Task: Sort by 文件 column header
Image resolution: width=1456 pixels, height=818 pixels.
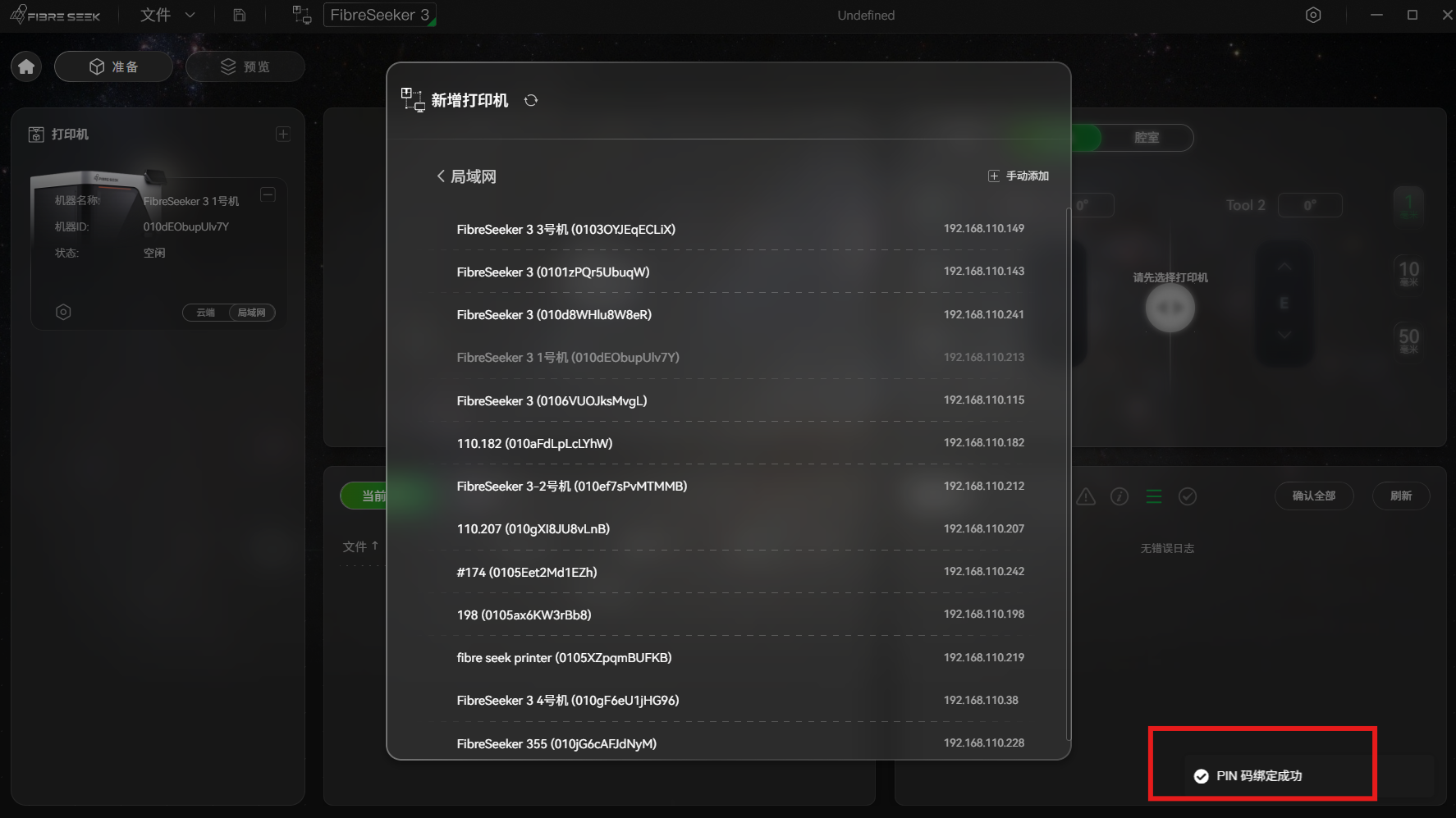Action: [360, 546]
